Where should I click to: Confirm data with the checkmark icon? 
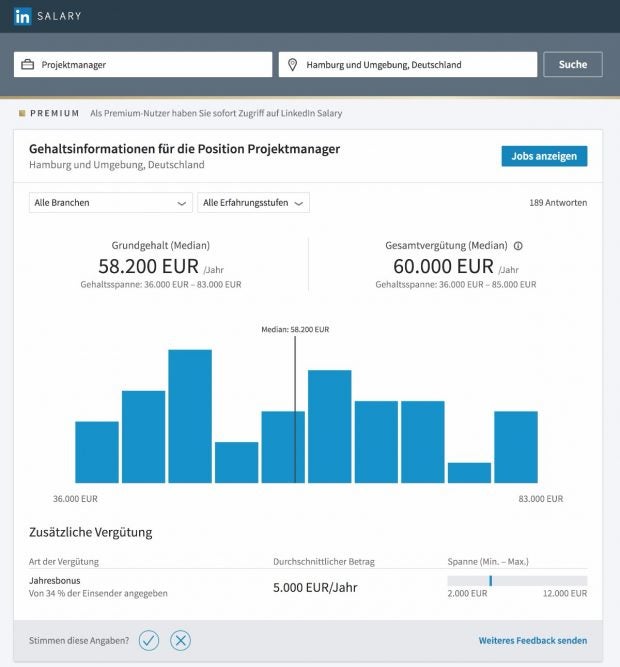[149, 641]
